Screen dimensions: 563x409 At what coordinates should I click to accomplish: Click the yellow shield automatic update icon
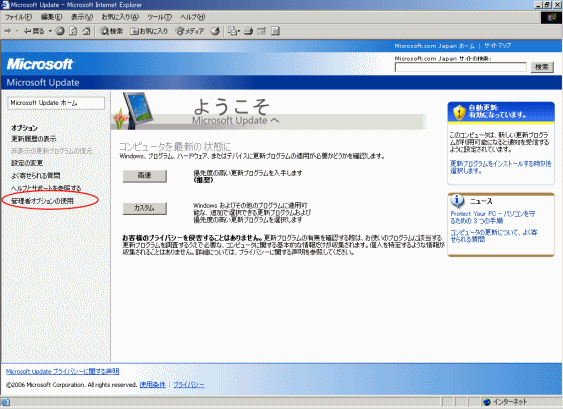pos(459,112)
